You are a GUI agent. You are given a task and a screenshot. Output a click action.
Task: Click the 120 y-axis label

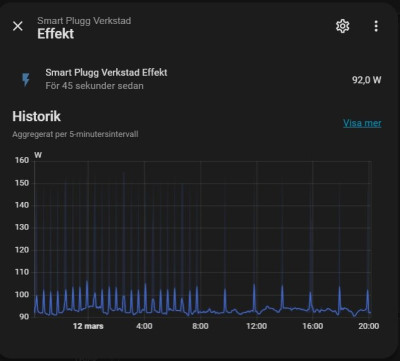[22, 250]
